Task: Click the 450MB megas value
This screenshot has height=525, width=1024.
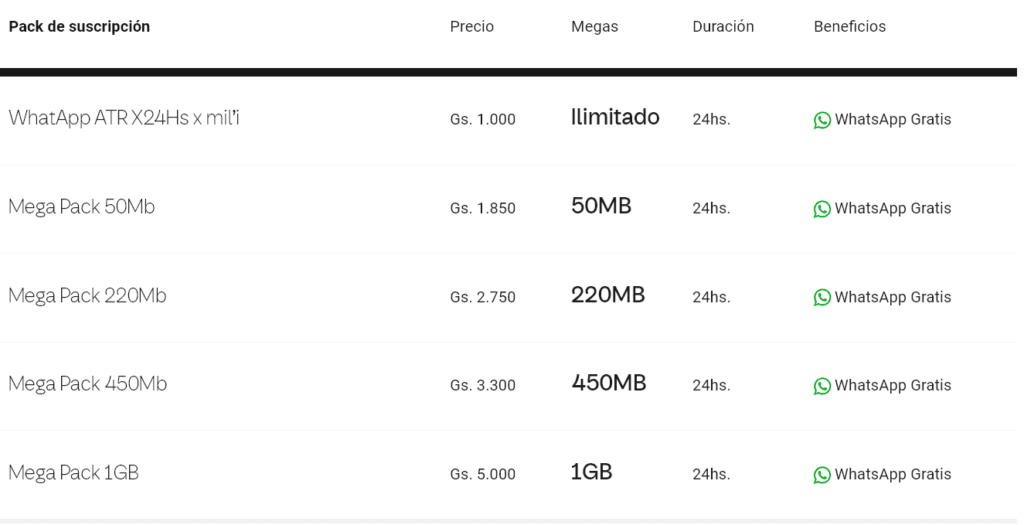Action: [609, 383]
